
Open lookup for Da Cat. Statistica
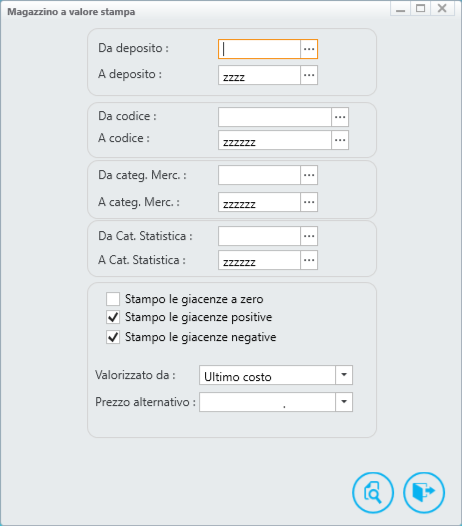click(x=309, y=236)
